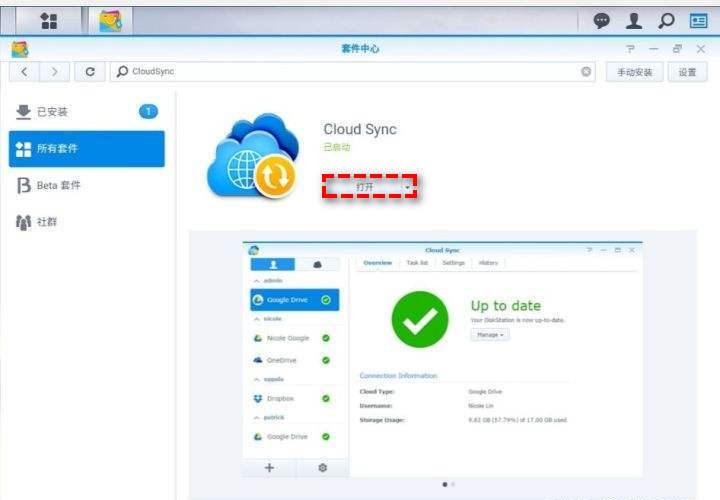Viewport: 720px width, 500px height.
Task: Select the second screenshot pagination dot
Action: pyautogui.click(x=453, y=484)
